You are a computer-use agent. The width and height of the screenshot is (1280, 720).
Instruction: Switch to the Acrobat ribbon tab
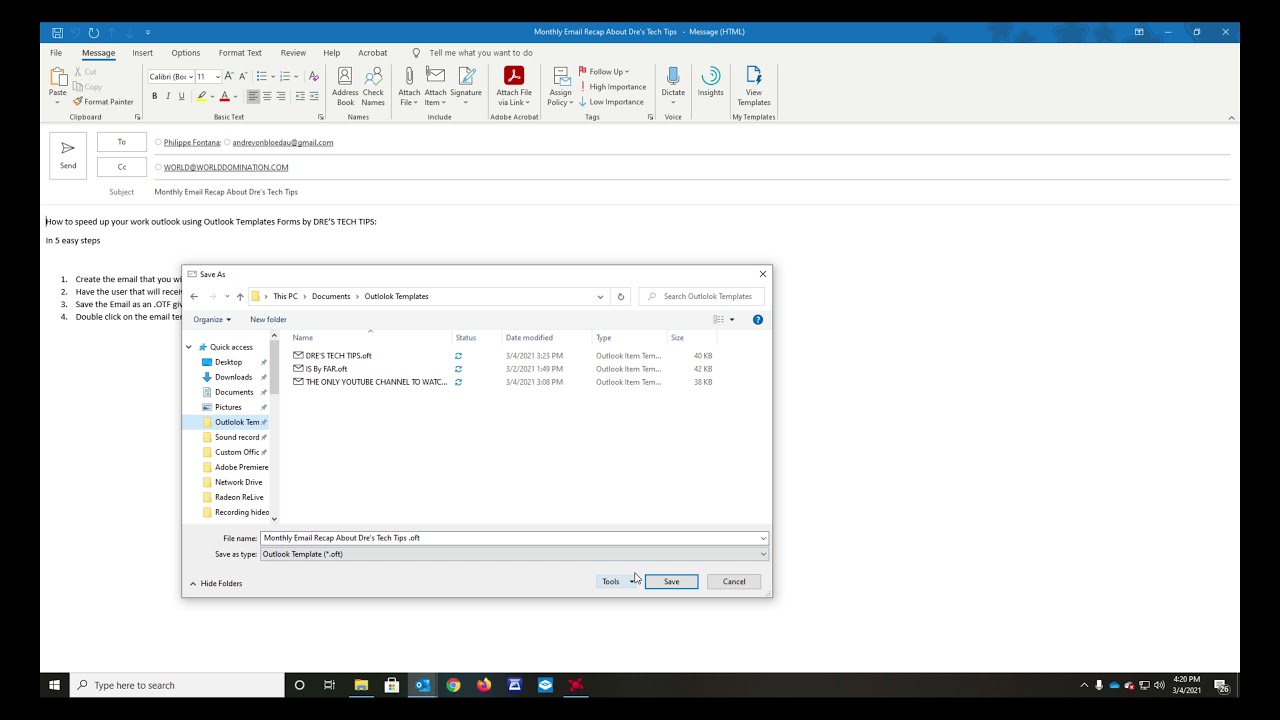point(373,53)
